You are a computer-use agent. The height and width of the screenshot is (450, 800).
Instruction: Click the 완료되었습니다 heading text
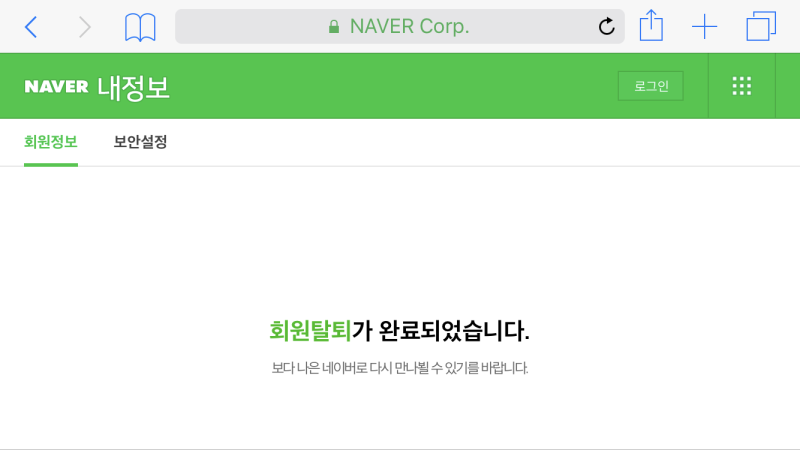(454, 331)
